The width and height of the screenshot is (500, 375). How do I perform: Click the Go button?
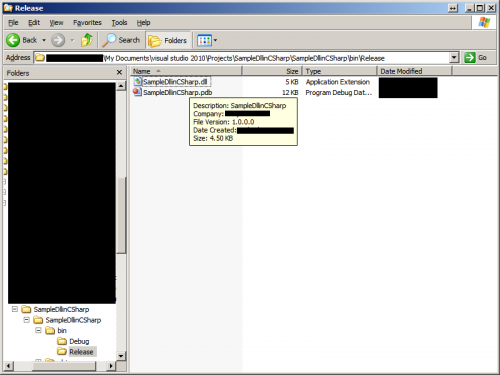tap(476, 58)
